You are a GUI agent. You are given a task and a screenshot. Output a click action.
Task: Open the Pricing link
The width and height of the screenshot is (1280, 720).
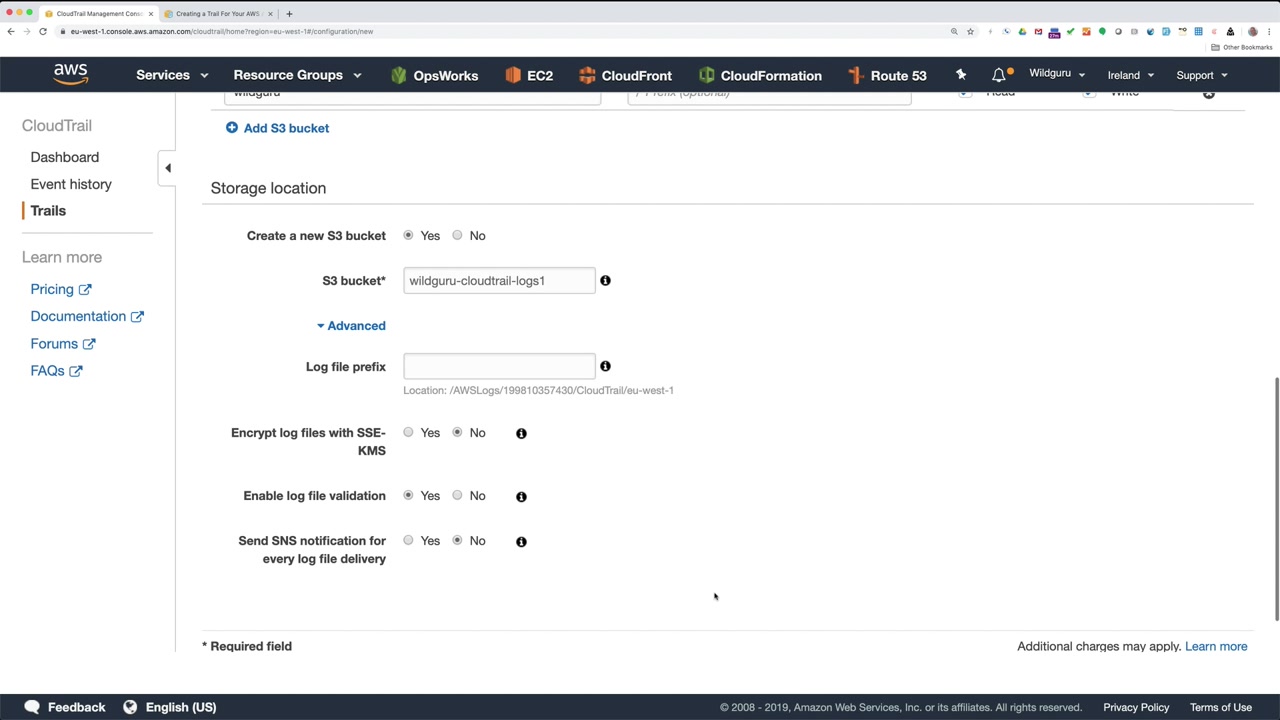(x=61, y=289)
